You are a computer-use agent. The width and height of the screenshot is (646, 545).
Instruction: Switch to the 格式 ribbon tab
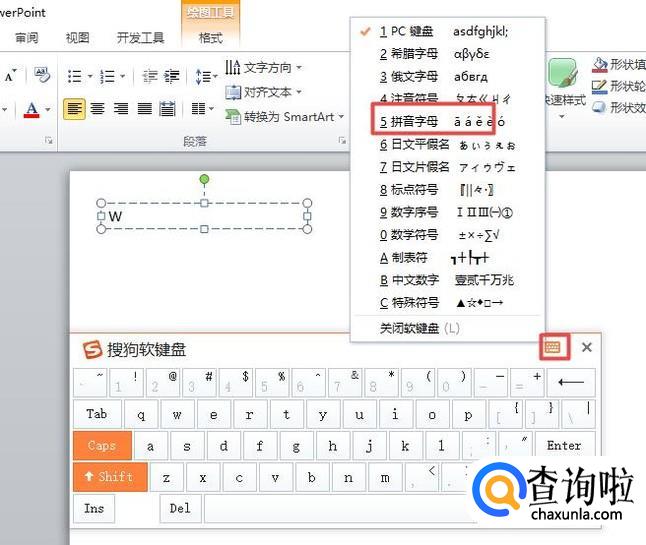pos(211,38)
